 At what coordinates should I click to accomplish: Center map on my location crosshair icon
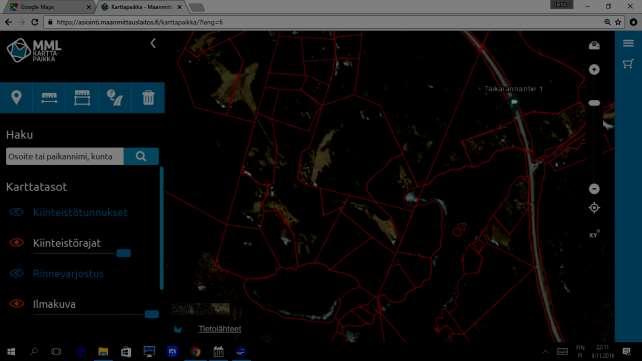594,208
